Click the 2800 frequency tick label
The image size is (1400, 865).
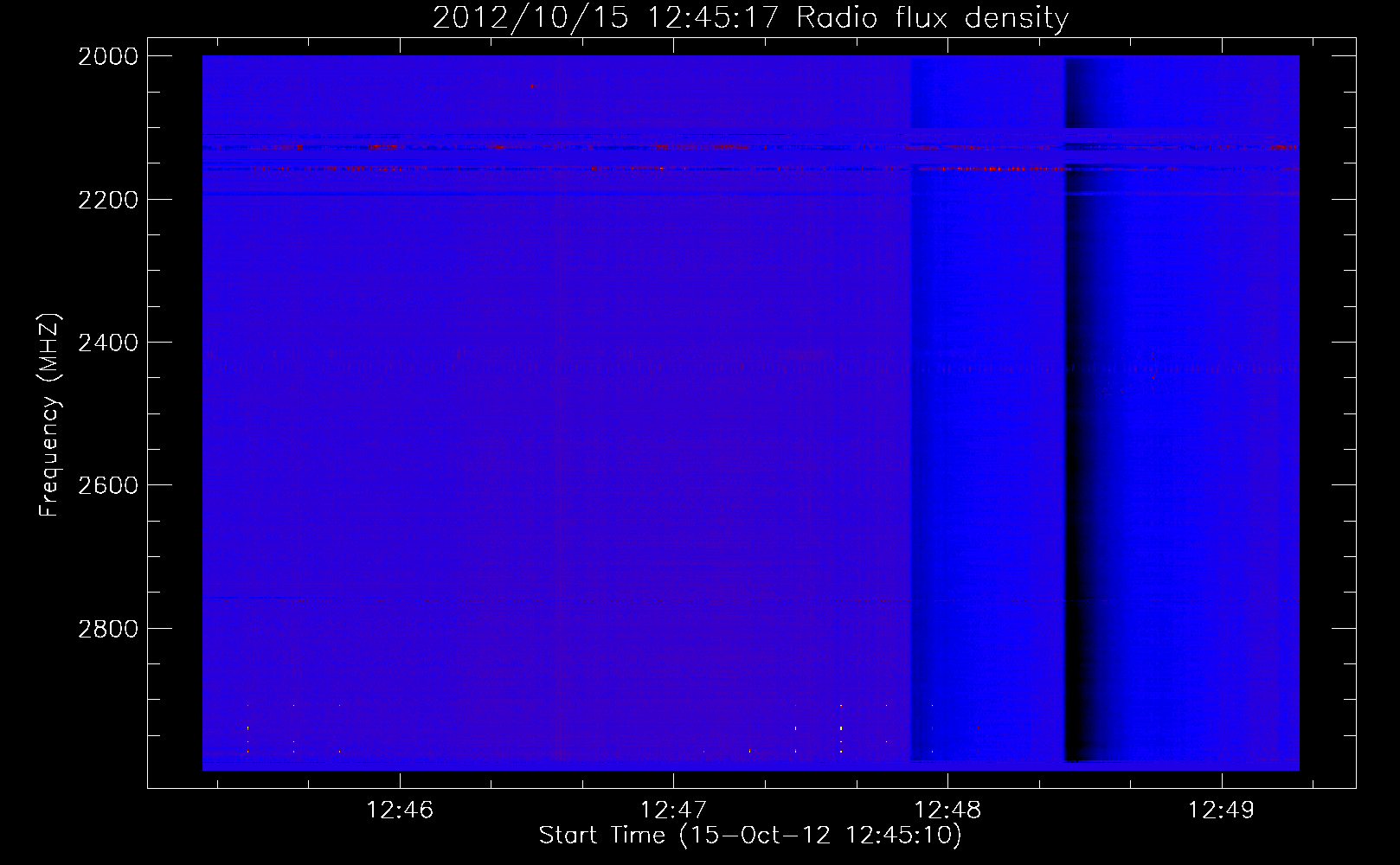(x=108, y=629)
